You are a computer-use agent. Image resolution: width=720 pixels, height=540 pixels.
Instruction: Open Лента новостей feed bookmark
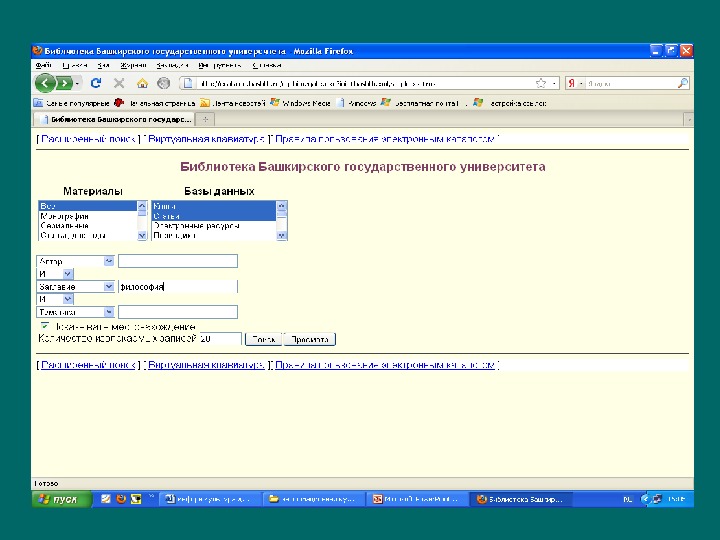(233, 103)
